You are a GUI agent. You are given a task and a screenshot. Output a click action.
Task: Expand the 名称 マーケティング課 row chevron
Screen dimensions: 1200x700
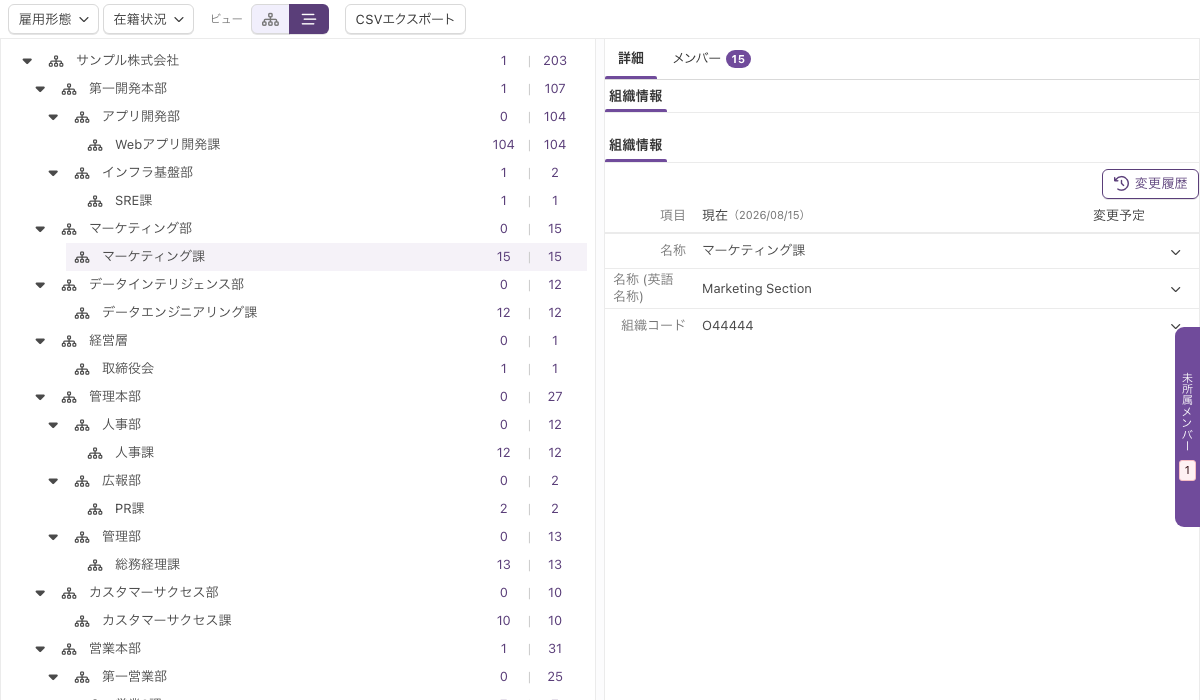(1176, 251)
